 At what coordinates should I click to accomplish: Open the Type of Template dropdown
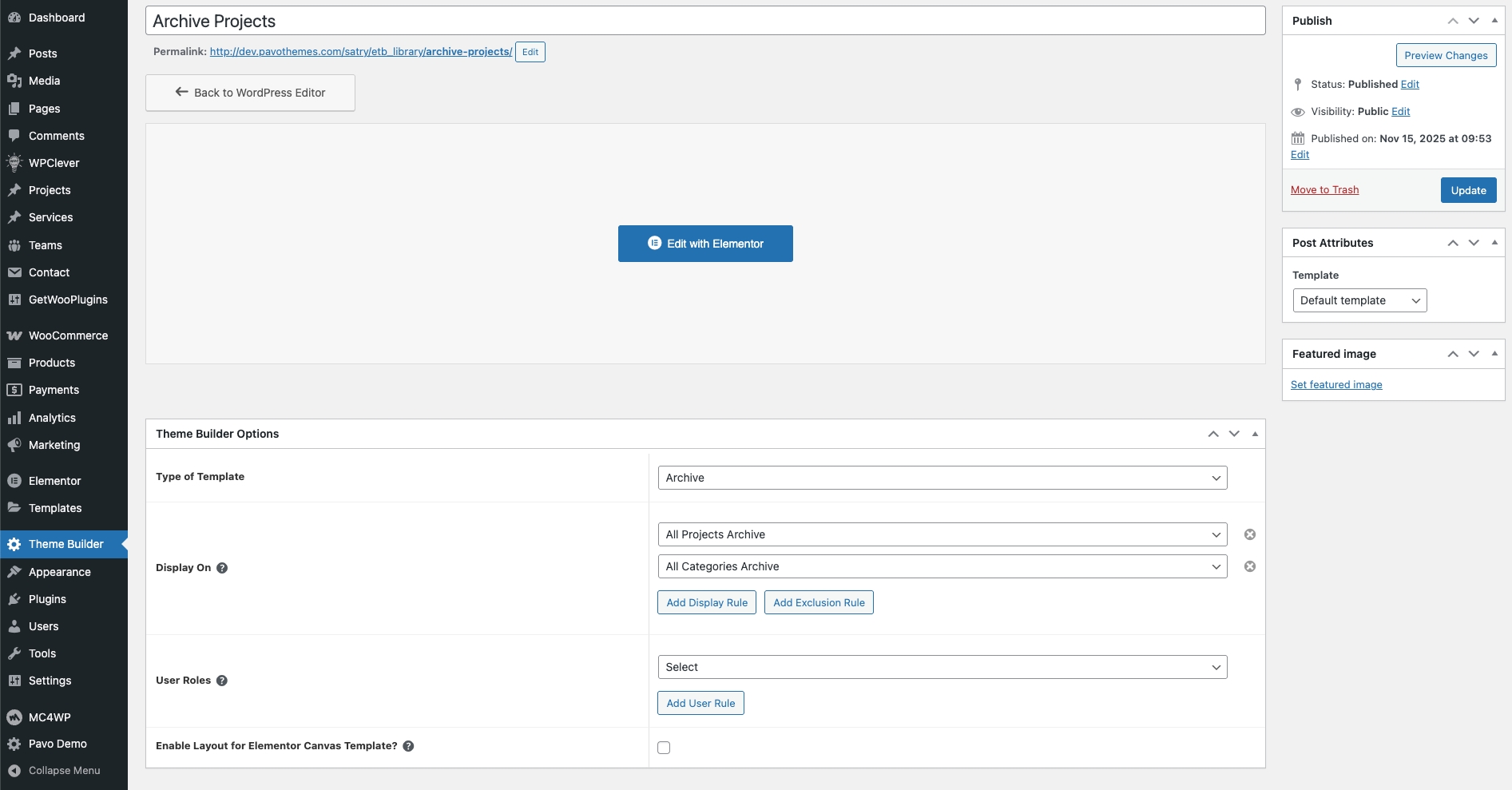tap(942, 478)
